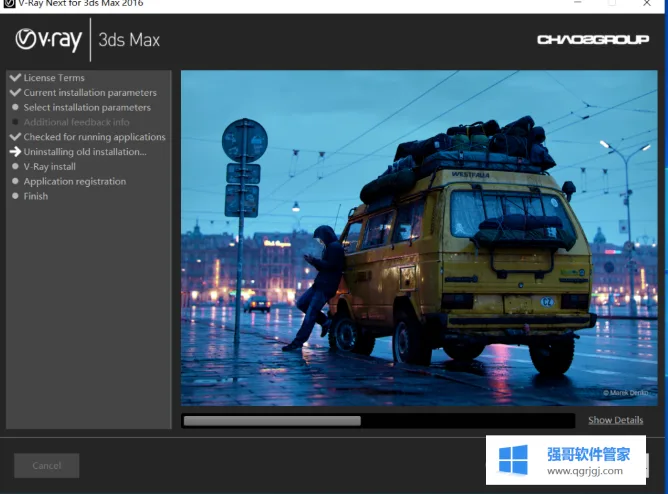Click the bullet beside V-Ray install
The width and height of the screenshot is (668, 494).
15,167
